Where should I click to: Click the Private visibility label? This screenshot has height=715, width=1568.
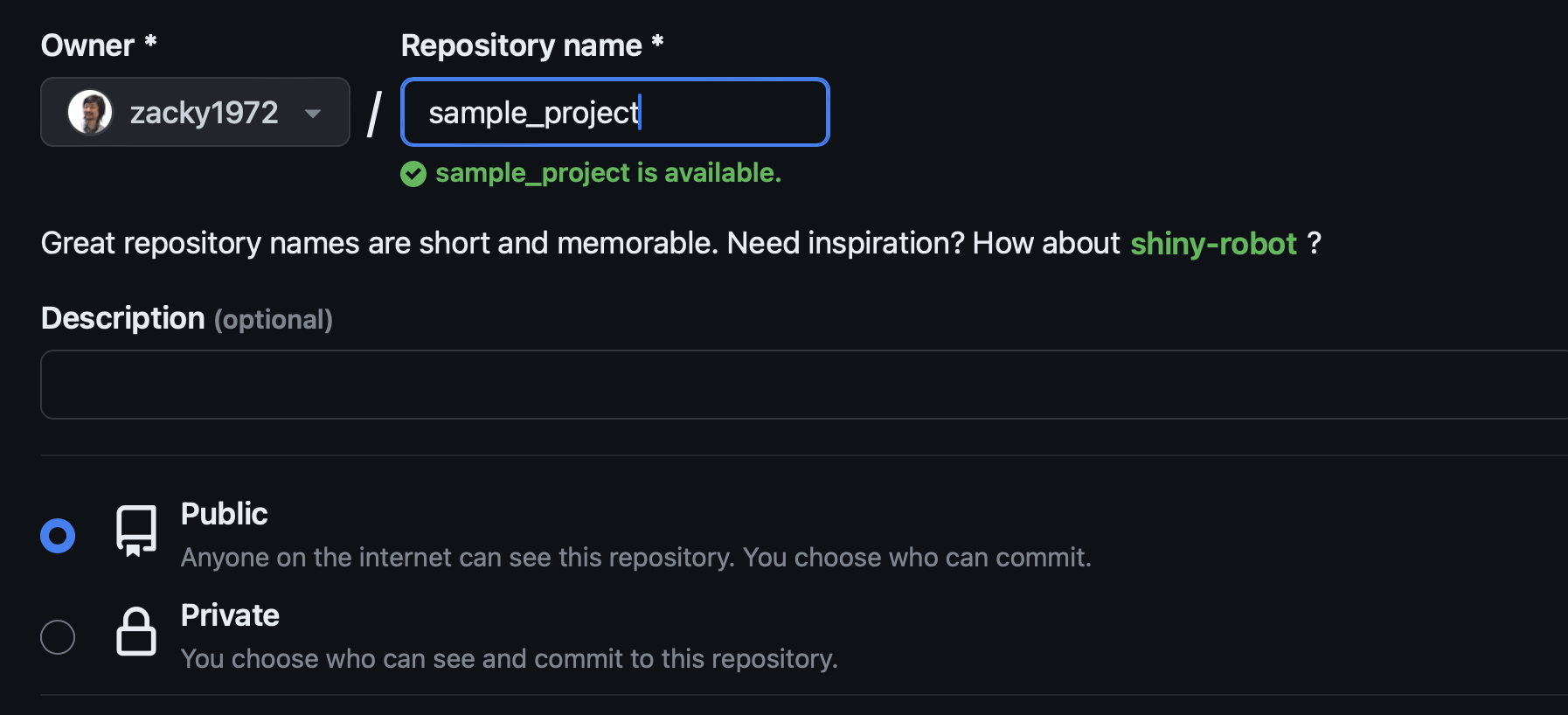230,615
